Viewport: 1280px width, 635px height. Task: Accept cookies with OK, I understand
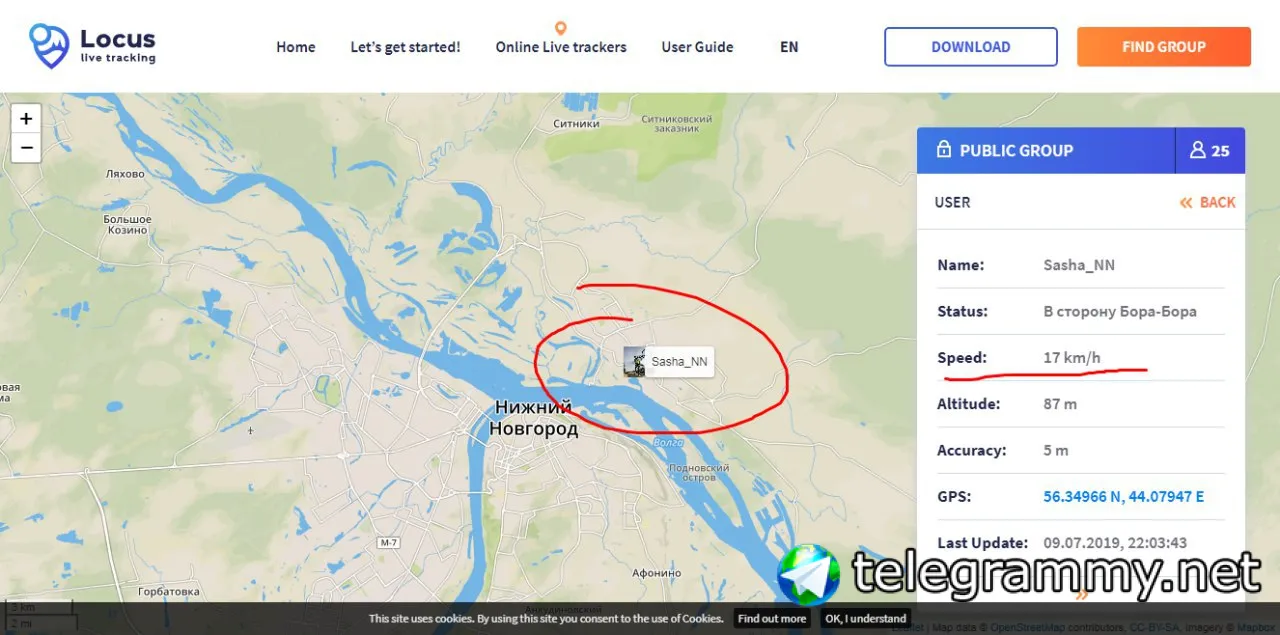click(x=866, y=618)
